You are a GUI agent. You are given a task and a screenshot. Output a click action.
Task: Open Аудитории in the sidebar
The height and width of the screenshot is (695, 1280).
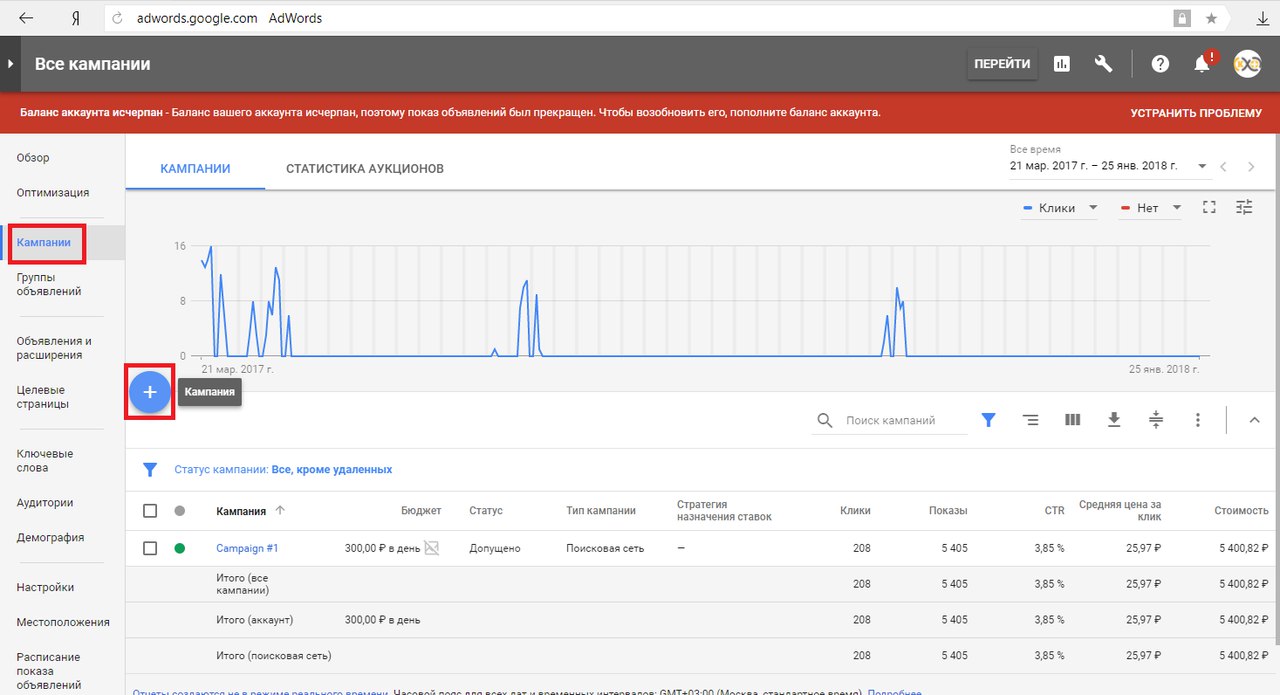pyautogui.click(x=45, y=503)
